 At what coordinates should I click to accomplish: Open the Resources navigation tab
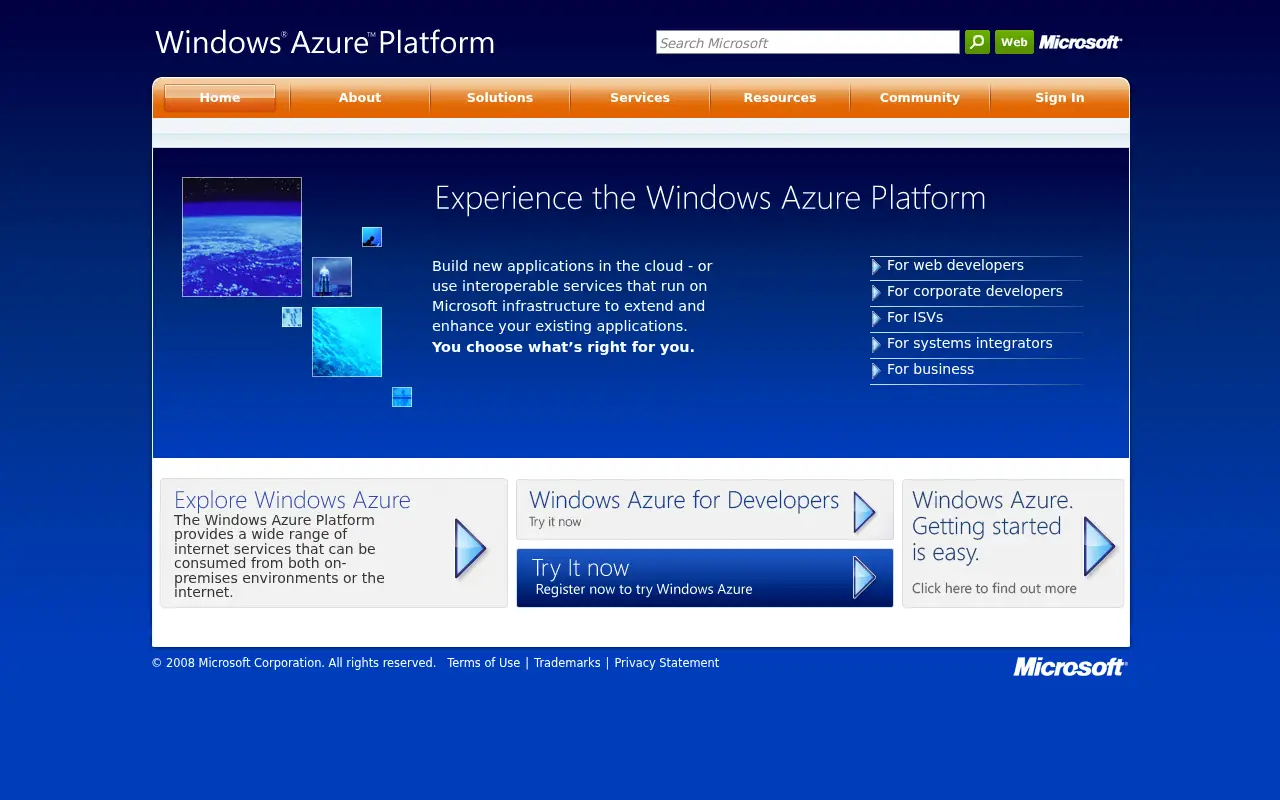tap(780, 98)
